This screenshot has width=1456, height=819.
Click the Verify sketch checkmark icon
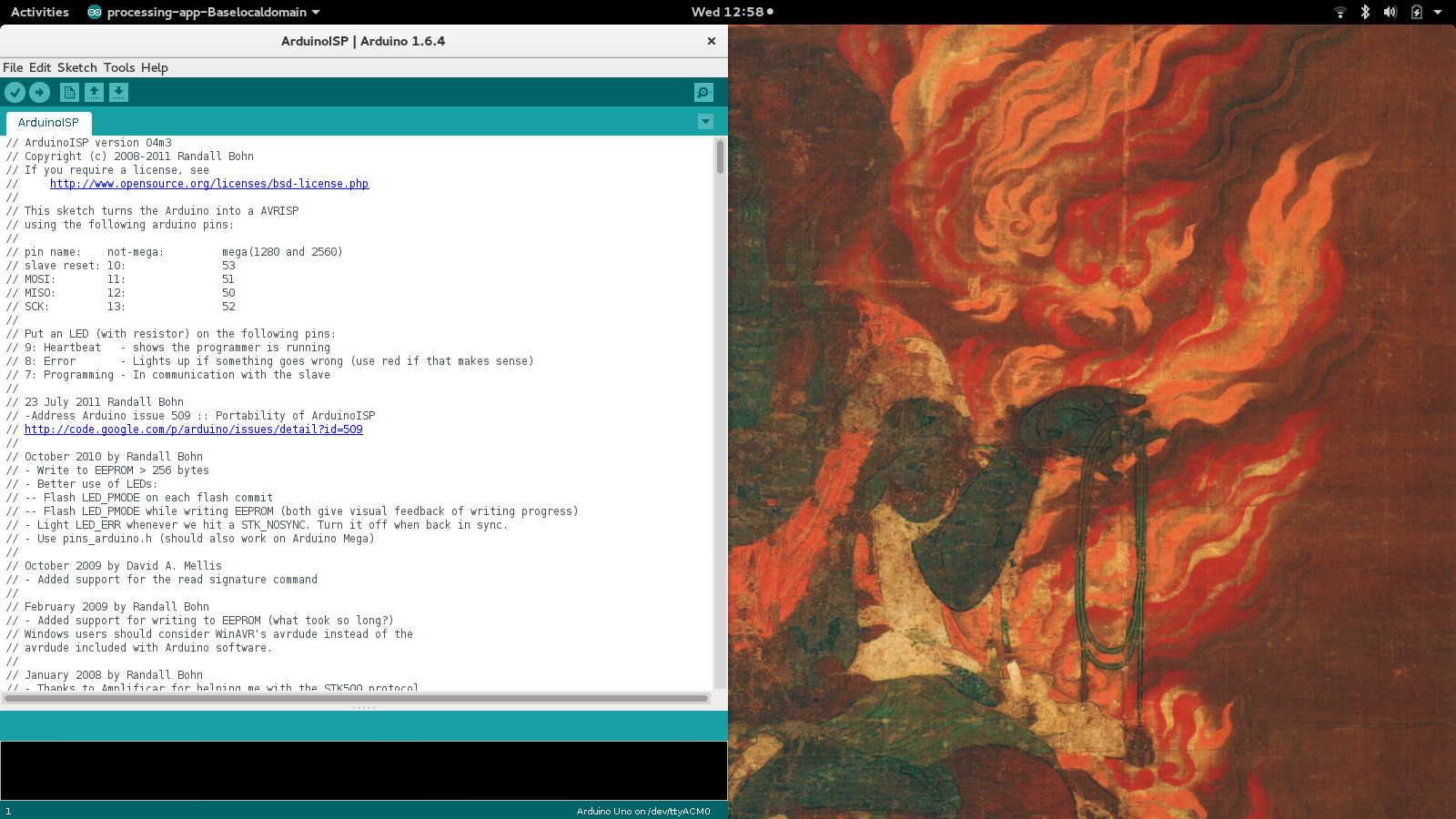(x=15, y=92)
